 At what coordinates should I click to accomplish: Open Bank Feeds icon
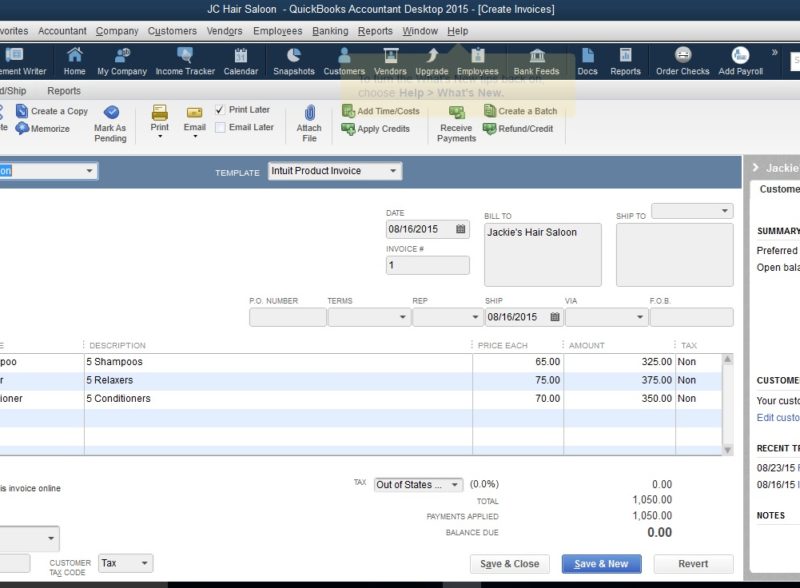tap(536, 61)
